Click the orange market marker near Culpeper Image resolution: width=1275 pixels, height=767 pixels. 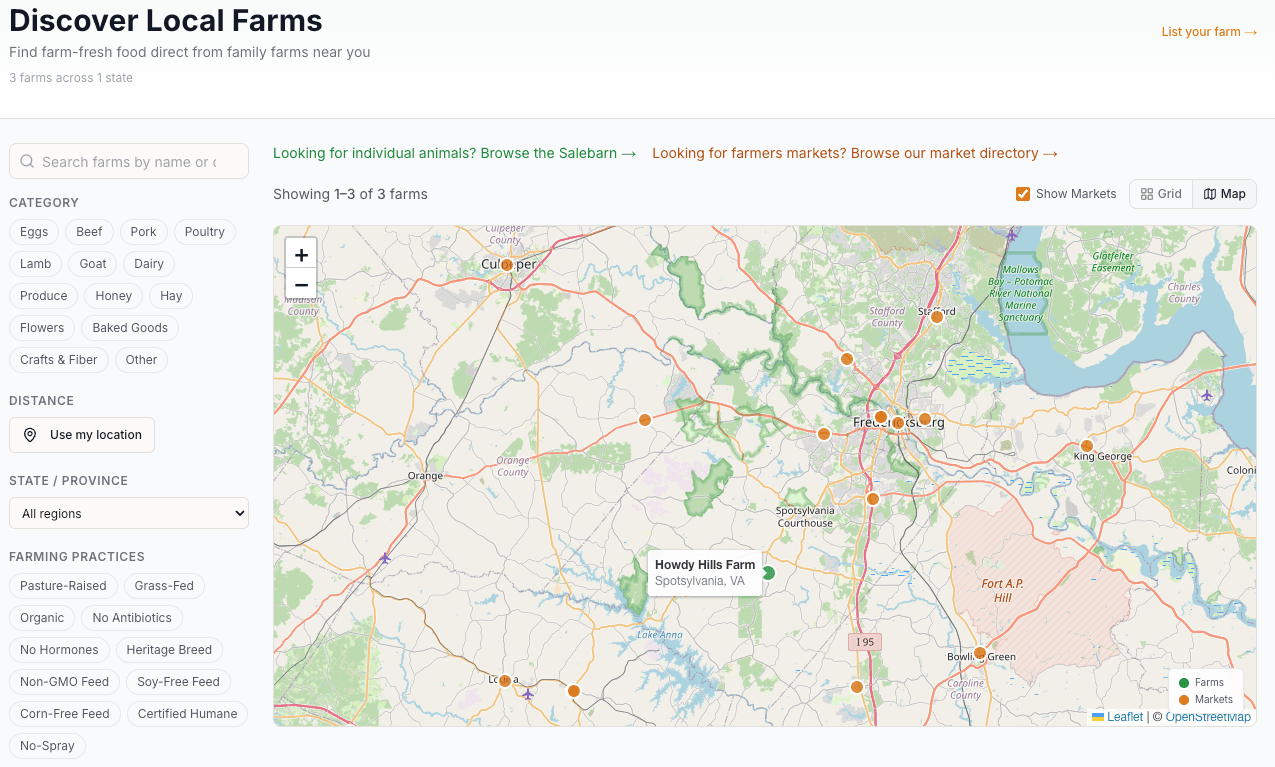(508, 264)
